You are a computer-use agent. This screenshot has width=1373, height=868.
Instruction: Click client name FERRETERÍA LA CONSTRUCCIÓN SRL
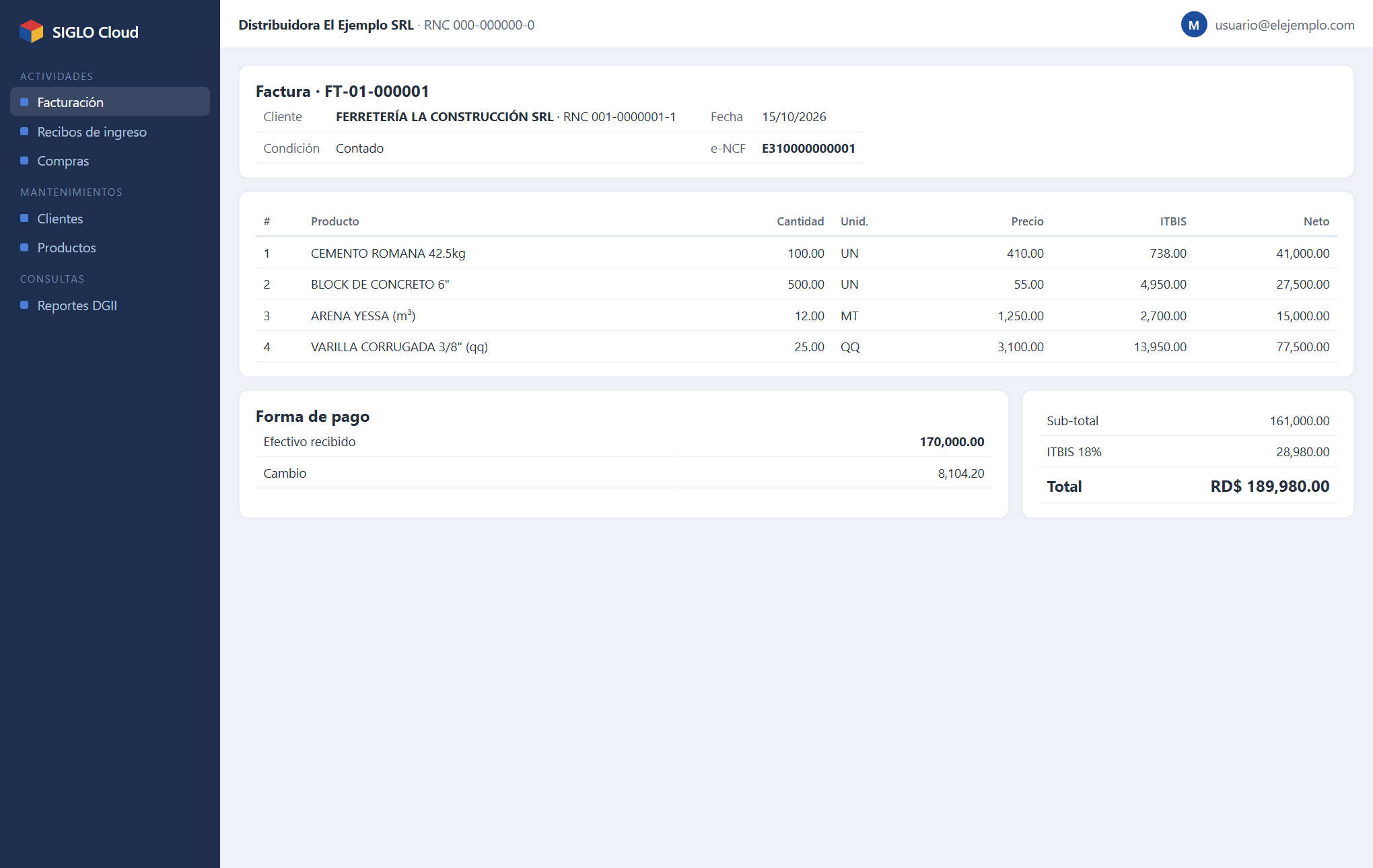(444, 116)
